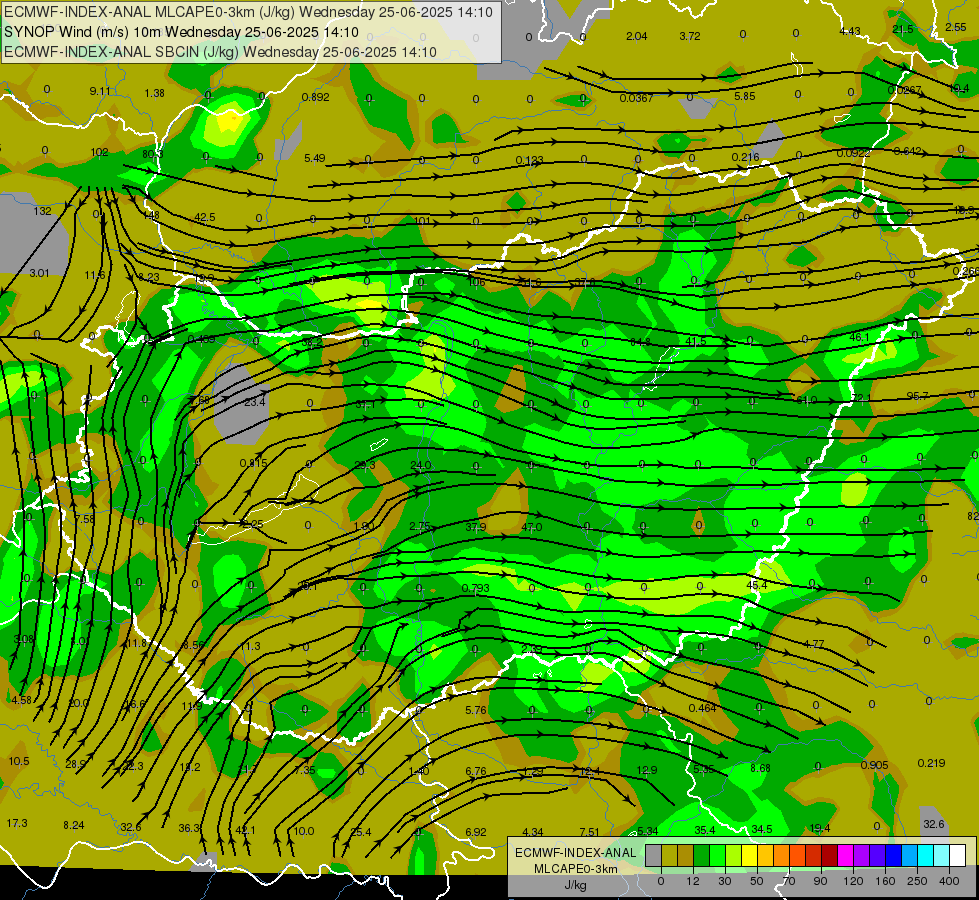979x900 pixels.
Task: Click the ECMWF-INDEX-ANAL legend title
Action: [x=575, y=853]
